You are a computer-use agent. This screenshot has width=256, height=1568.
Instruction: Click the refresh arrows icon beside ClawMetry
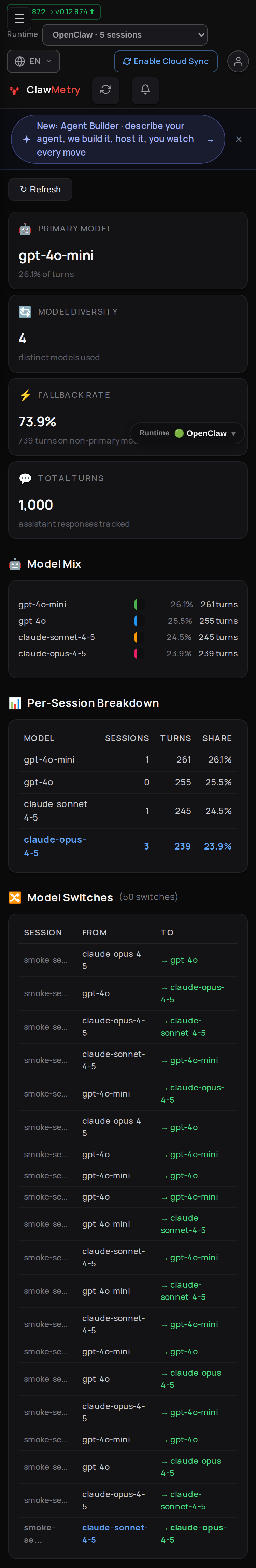point(105,89)
